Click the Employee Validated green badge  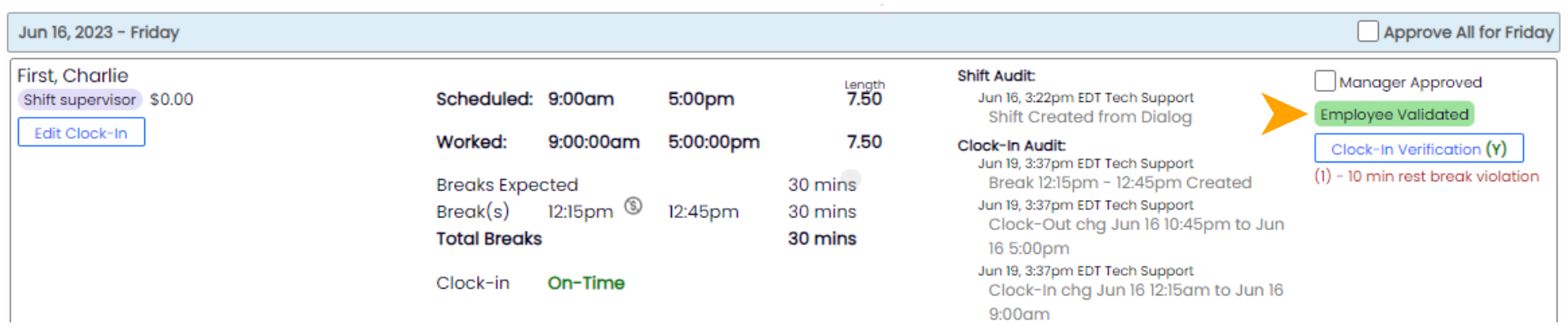pyautogui.click(x=1394, y=114)
